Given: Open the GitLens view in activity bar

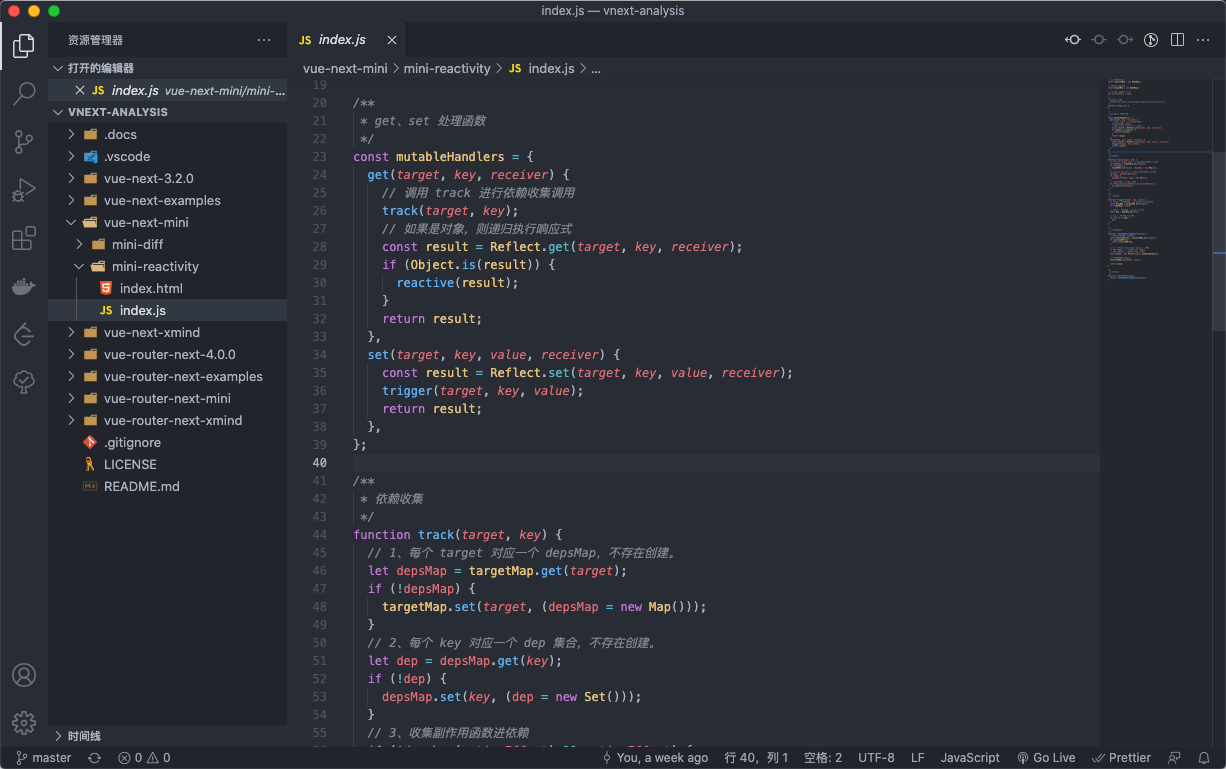Looking at the screenshot, I should [x=24, y=335].
